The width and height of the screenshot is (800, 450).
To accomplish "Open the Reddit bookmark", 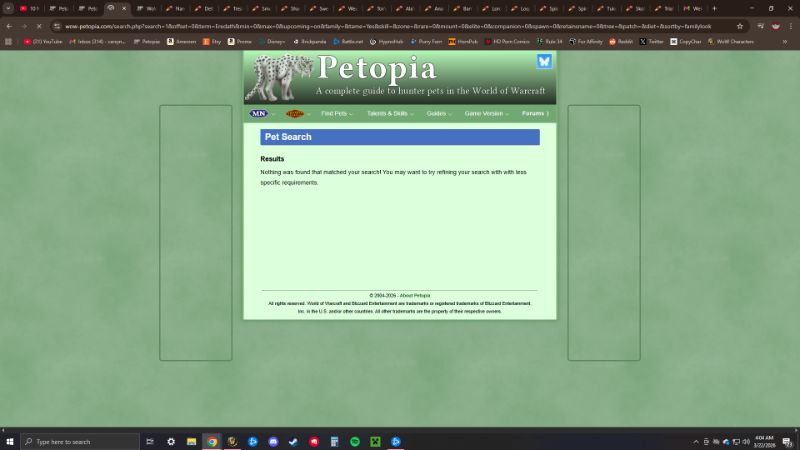I will coord(621,42).
